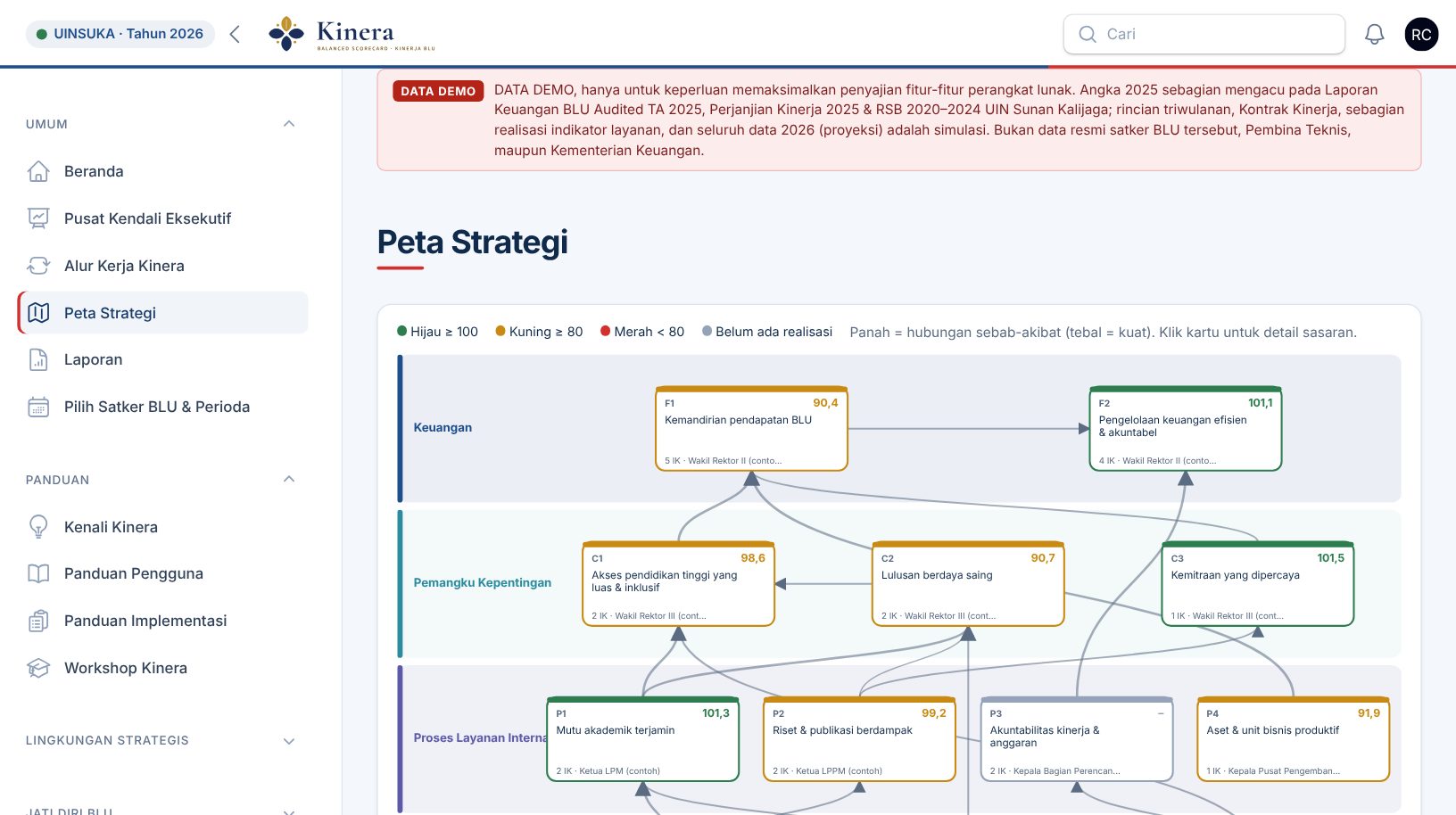Collapse the UMUM sidebar section

coord(289,124)
